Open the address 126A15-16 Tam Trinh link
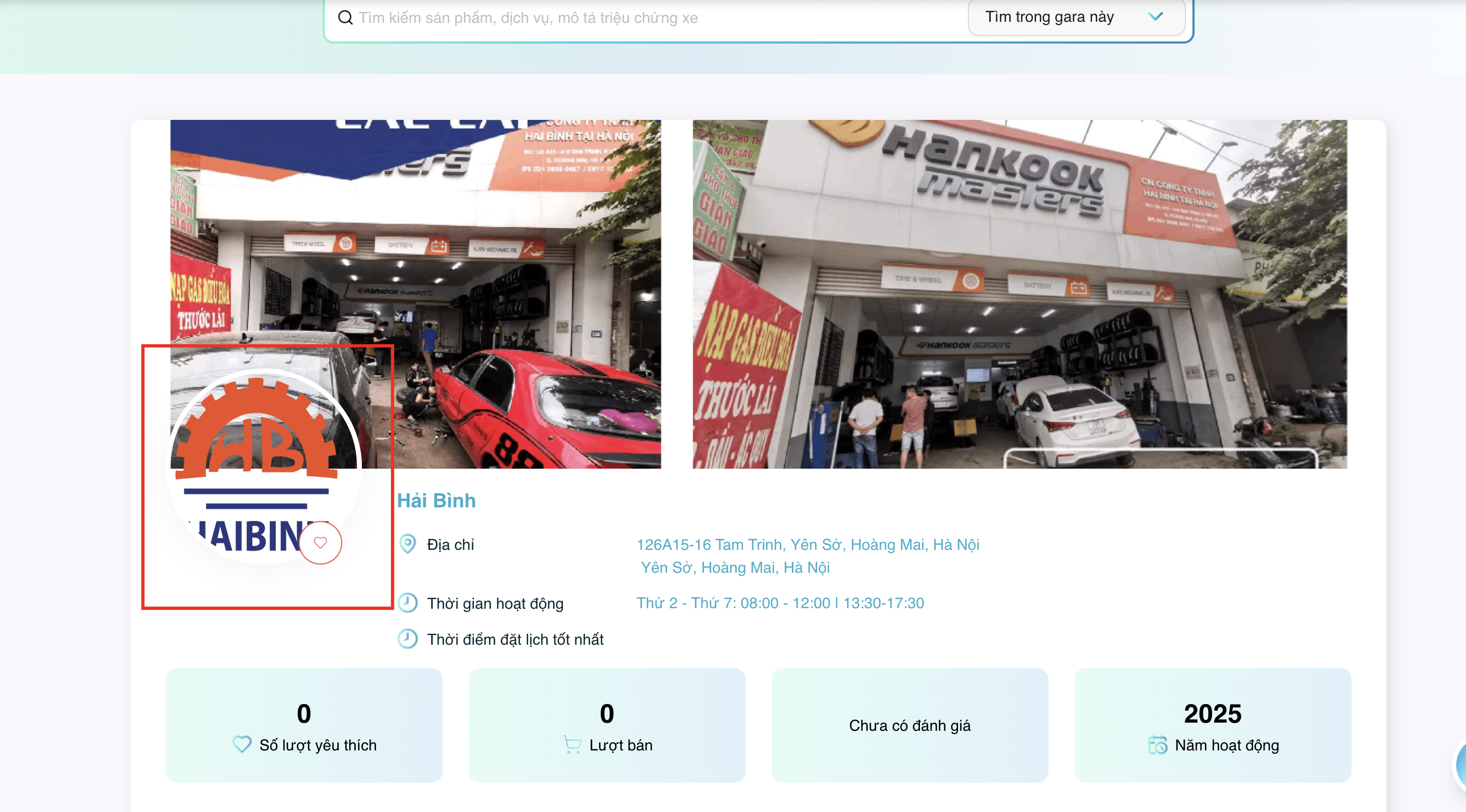The height and width of the screenshot is (812, 1466). click(x=808, y=544)
